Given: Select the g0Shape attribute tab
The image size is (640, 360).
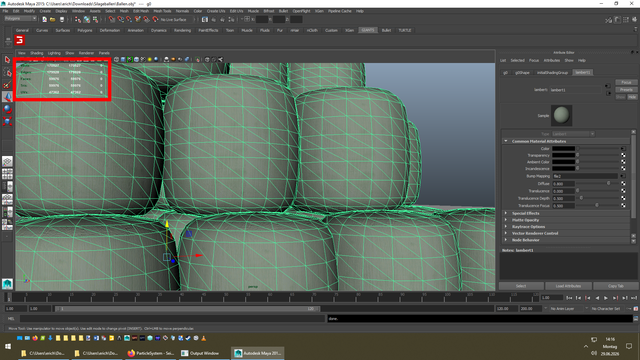Looking at the screenshot, I should [x=522, y=72].
